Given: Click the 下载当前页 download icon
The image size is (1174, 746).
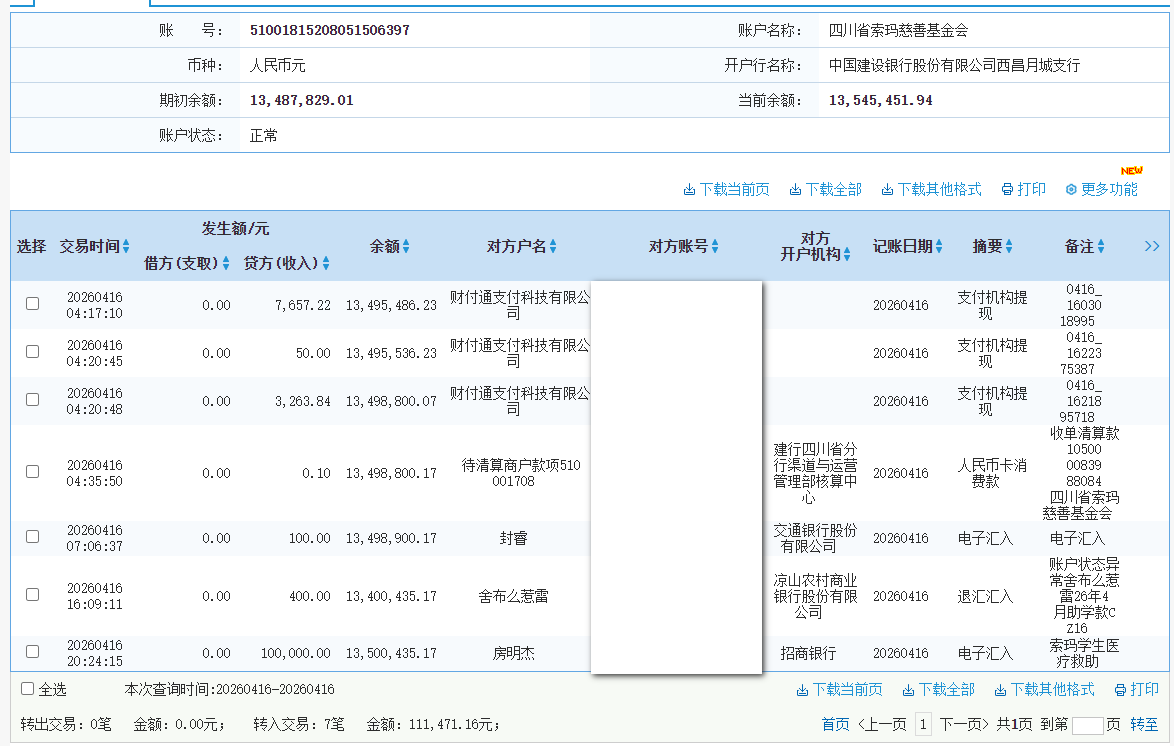Looking at the screenshot, I should point(690,188).
